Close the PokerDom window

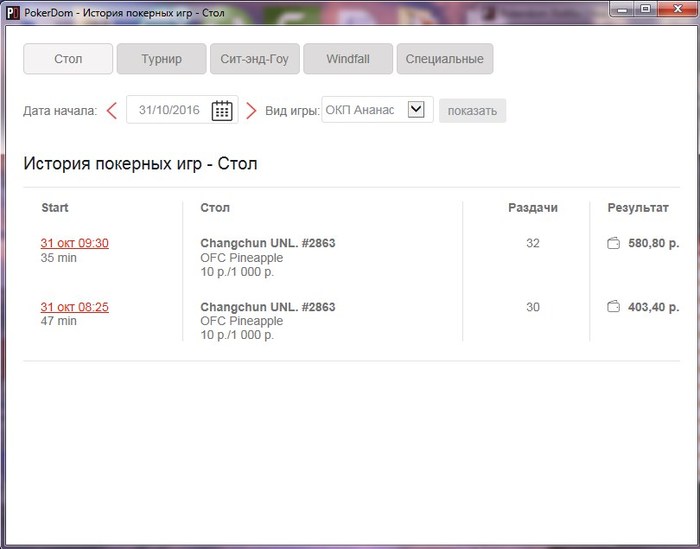(677, 9)
